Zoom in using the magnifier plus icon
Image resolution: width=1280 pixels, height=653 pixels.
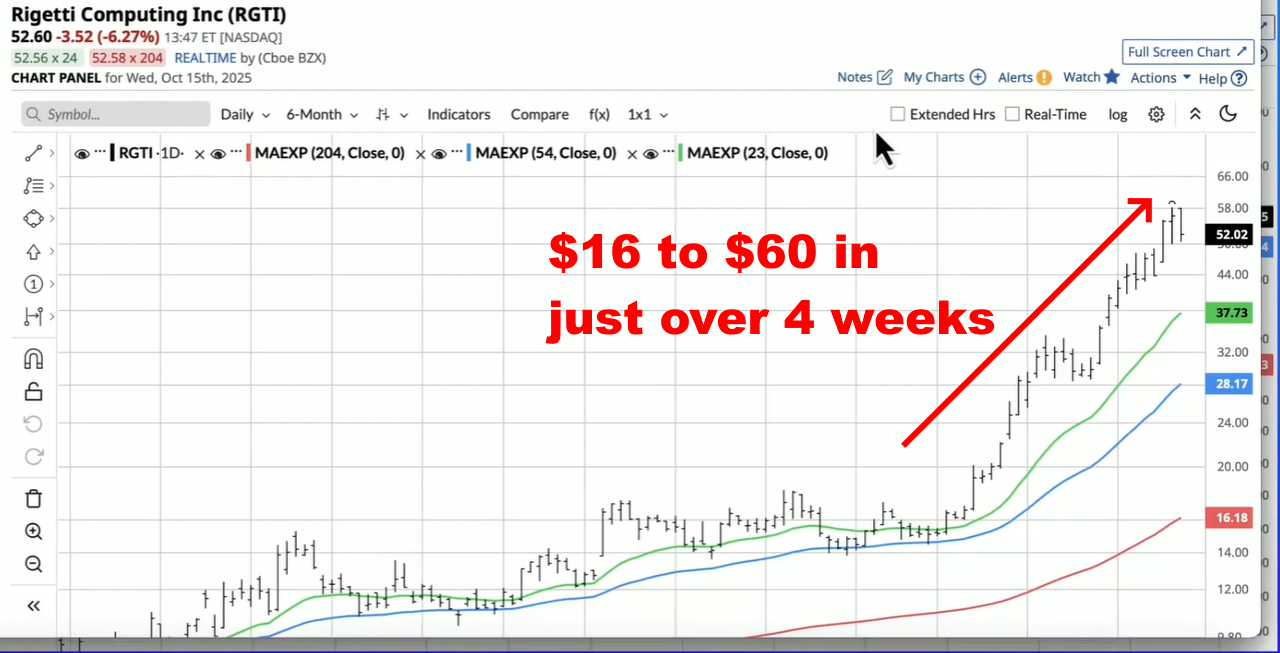pyautogui.click(x=33, y=531)
